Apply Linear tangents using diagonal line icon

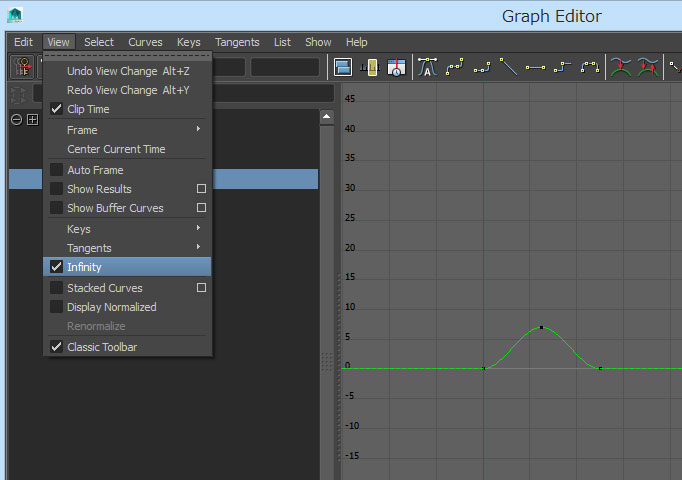[x=508, y=67]
